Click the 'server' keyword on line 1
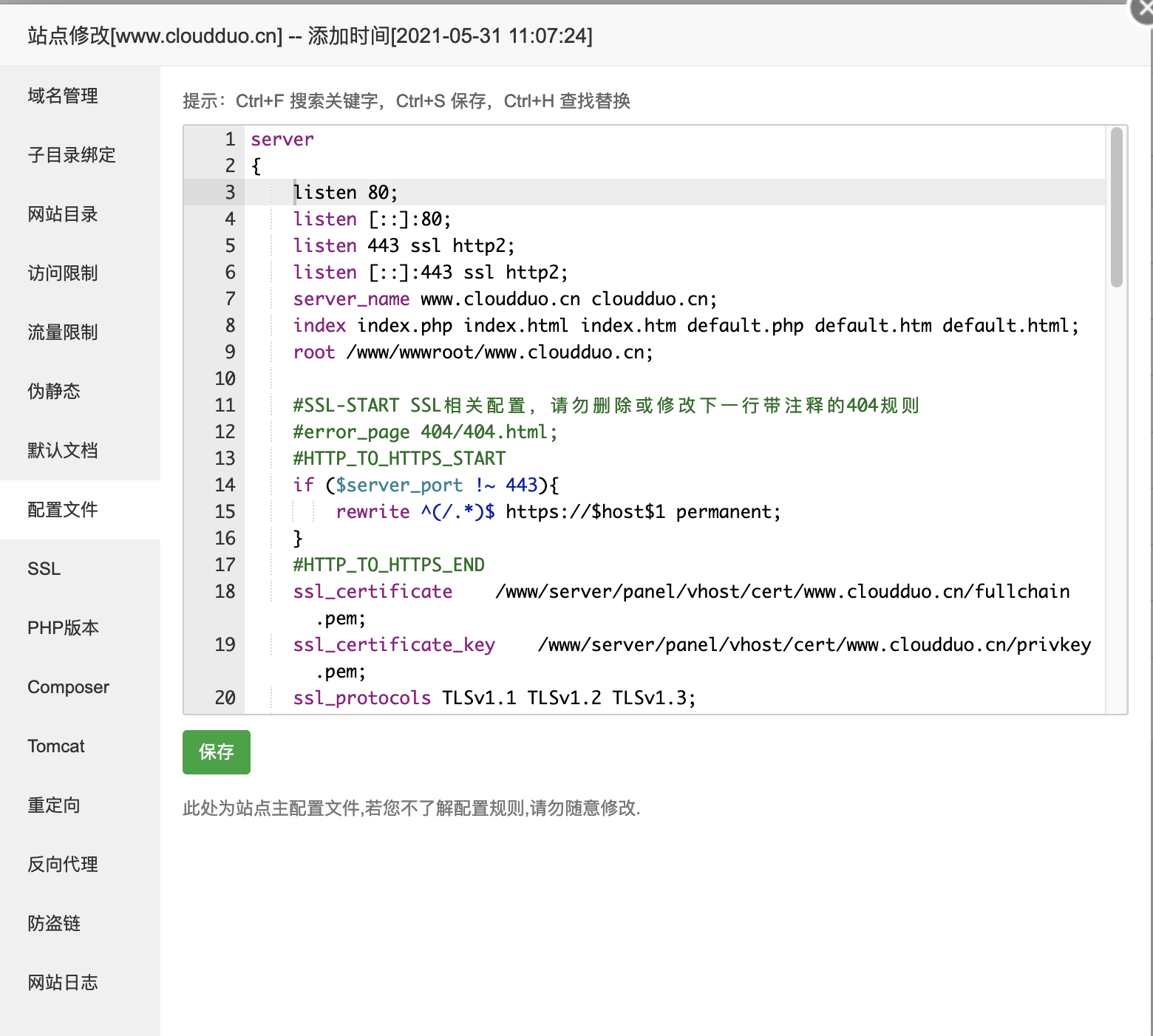1153x1036 pixels. [282, 139]
